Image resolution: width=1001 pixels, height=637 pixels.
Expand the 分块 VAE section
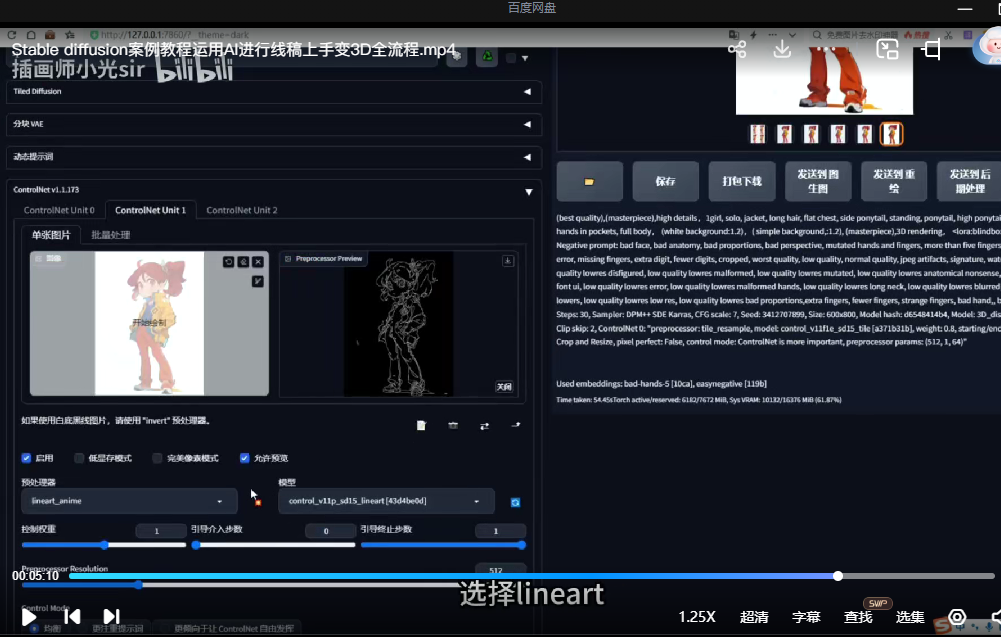[273, 124]
